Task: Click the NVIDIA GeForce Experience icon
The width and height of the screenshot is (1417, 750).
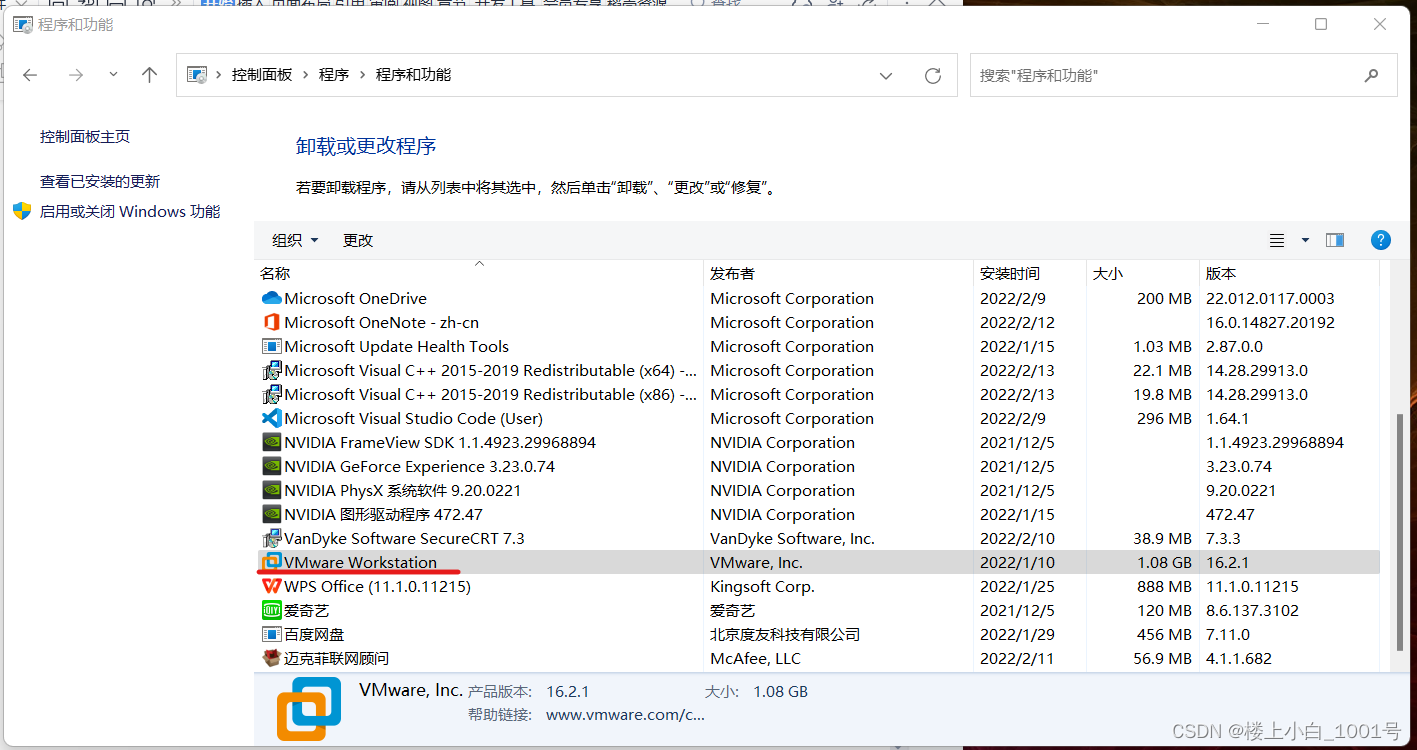Action: pos(271,466)
